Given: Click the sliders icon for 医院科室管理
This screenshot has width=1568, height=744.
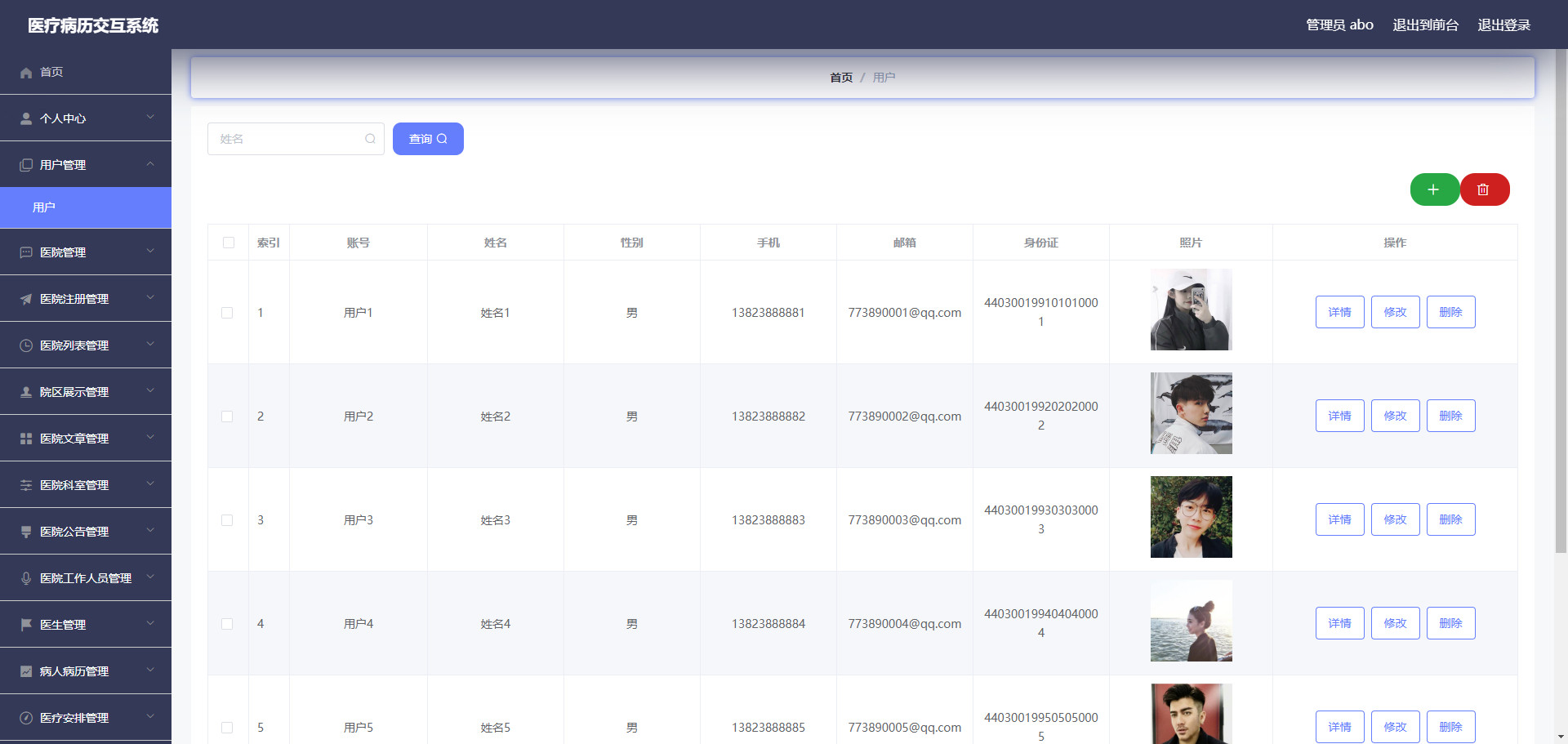Looking at the screenshot, I should click(26, 486).
